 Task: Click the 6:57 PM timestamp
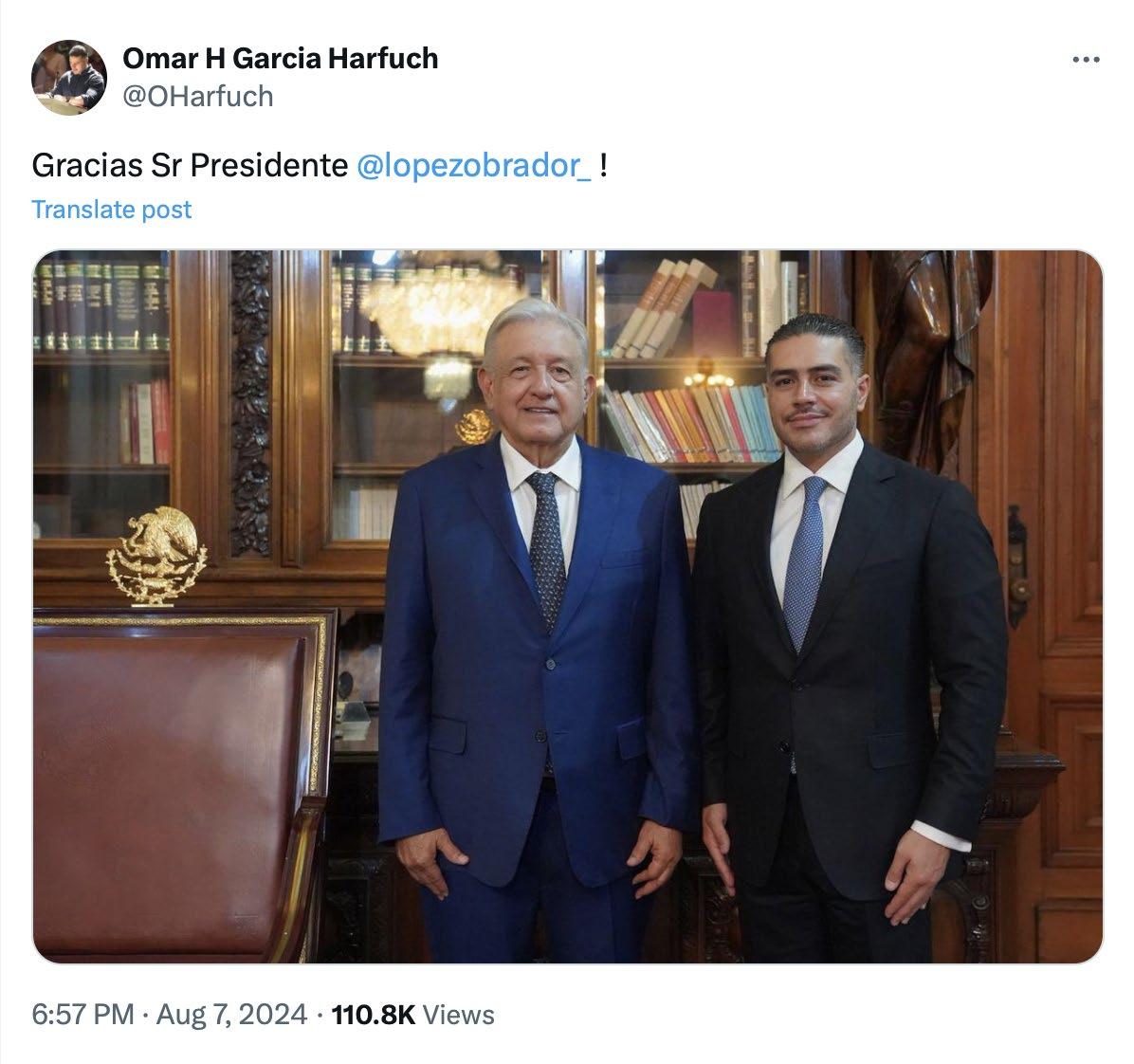(x=82, y=1014)
